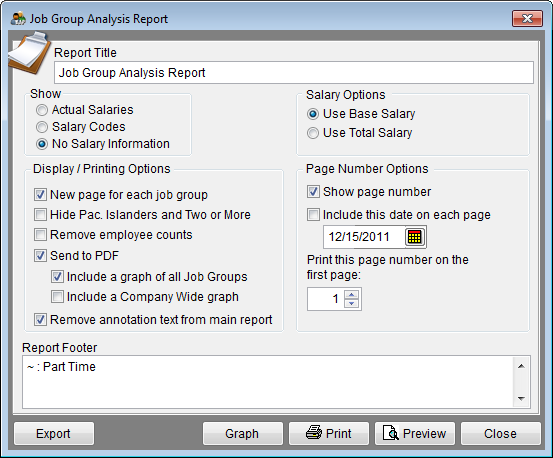
Task: Click the Close button at bottom right
Action: [501, 433]
